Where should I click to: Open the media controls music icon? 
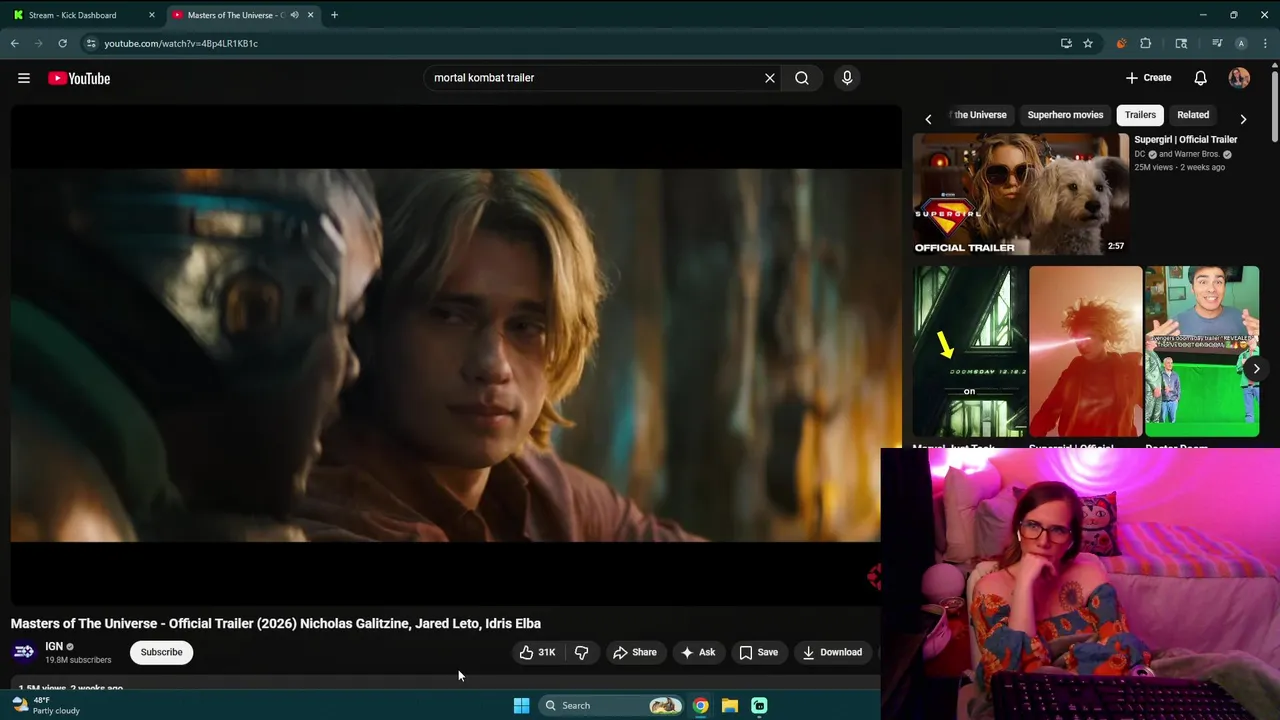1217,43
